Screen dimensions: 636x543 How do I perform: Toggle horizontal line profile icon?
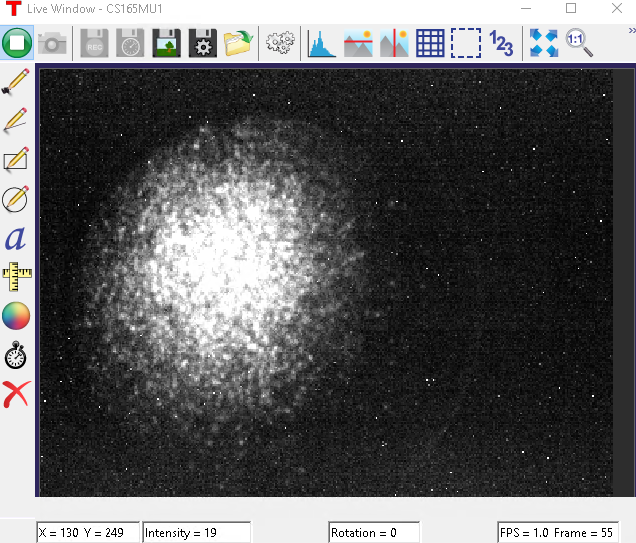click(358, 43)
